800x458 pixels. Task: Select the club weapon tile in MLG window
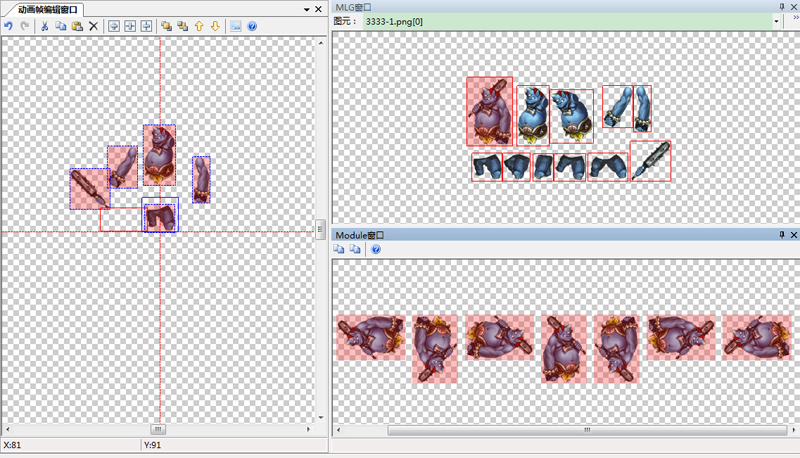[651, 161]
